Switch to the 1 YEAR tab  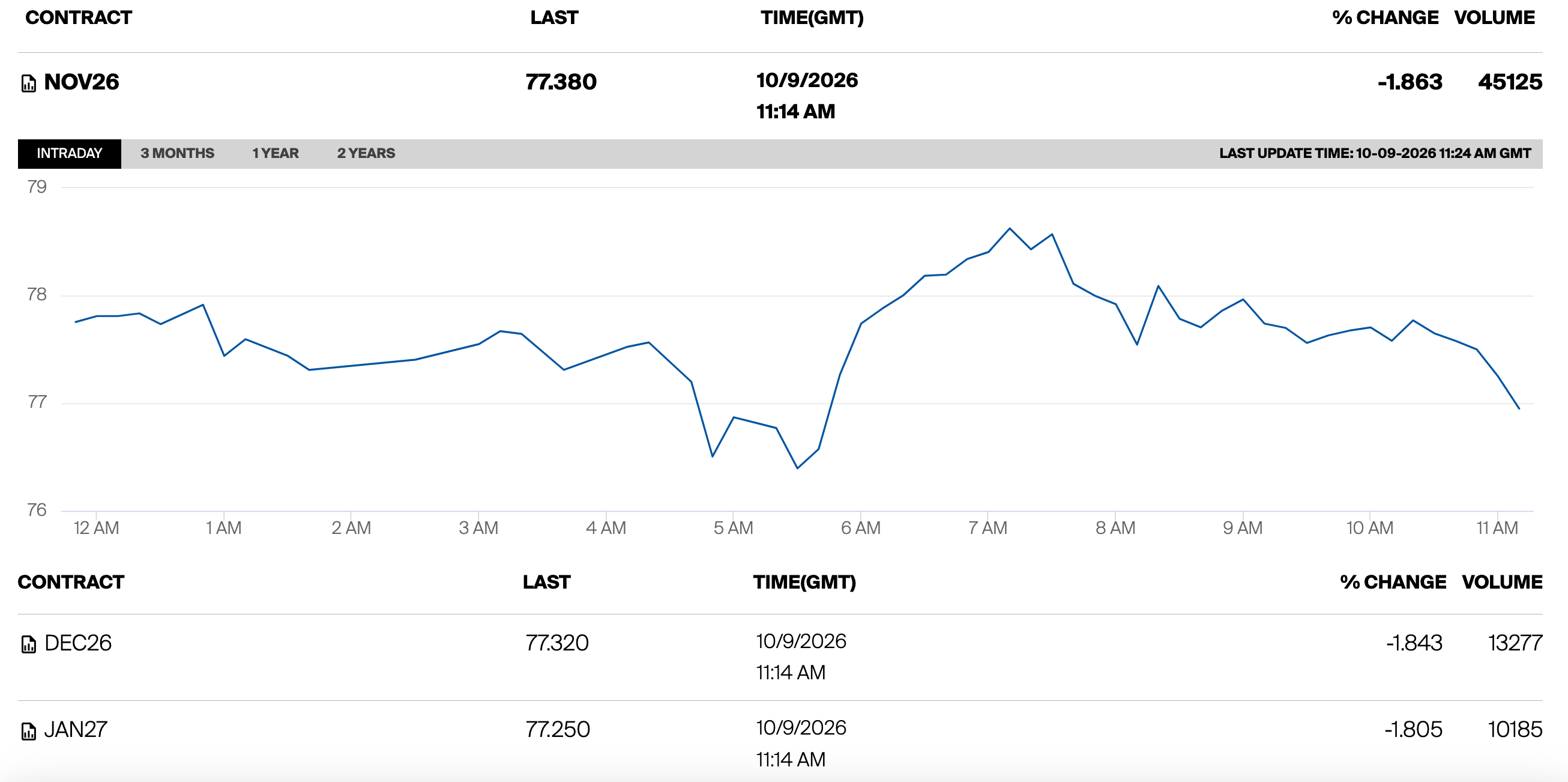[276, 154]
